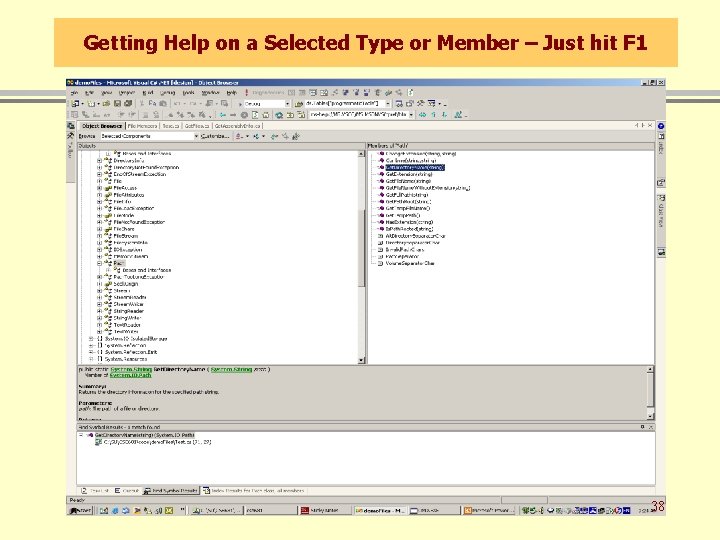Select the Path class in Objects tree
Viewport: 720px width, 540px height.
tap(118, 264)
